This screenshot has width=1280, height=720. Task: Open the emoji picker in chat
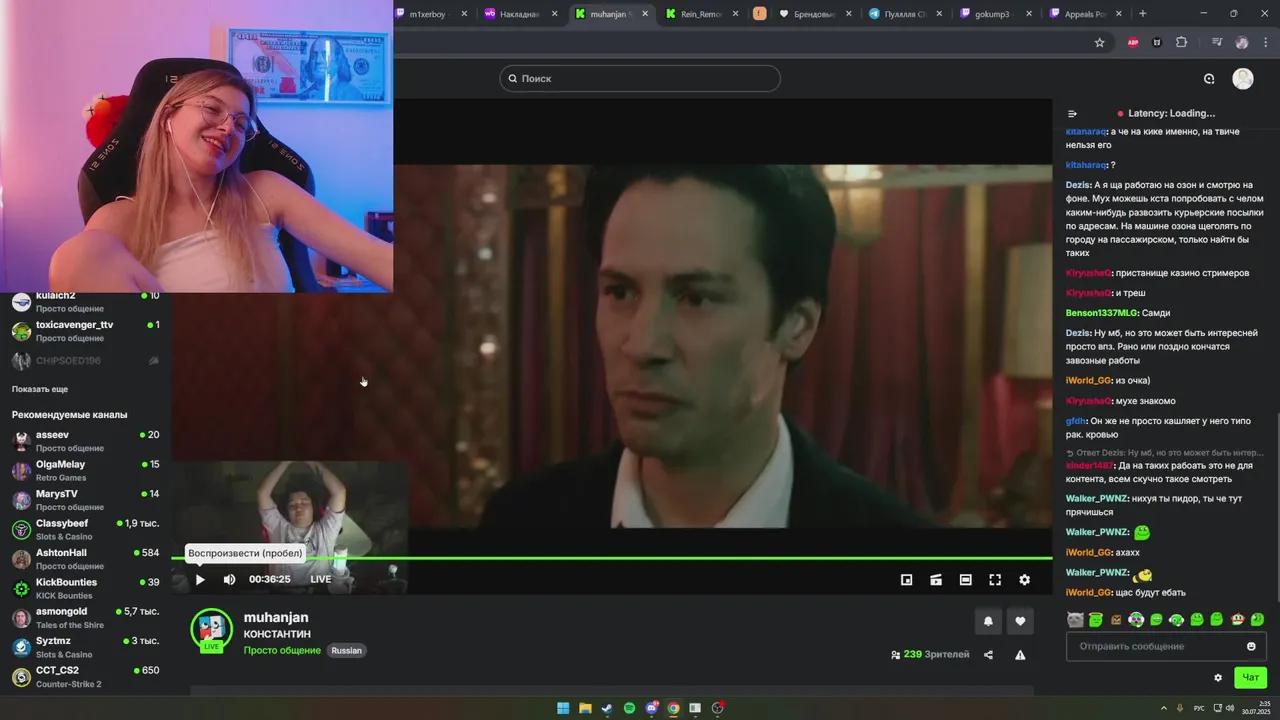[x=1251, y=646]
